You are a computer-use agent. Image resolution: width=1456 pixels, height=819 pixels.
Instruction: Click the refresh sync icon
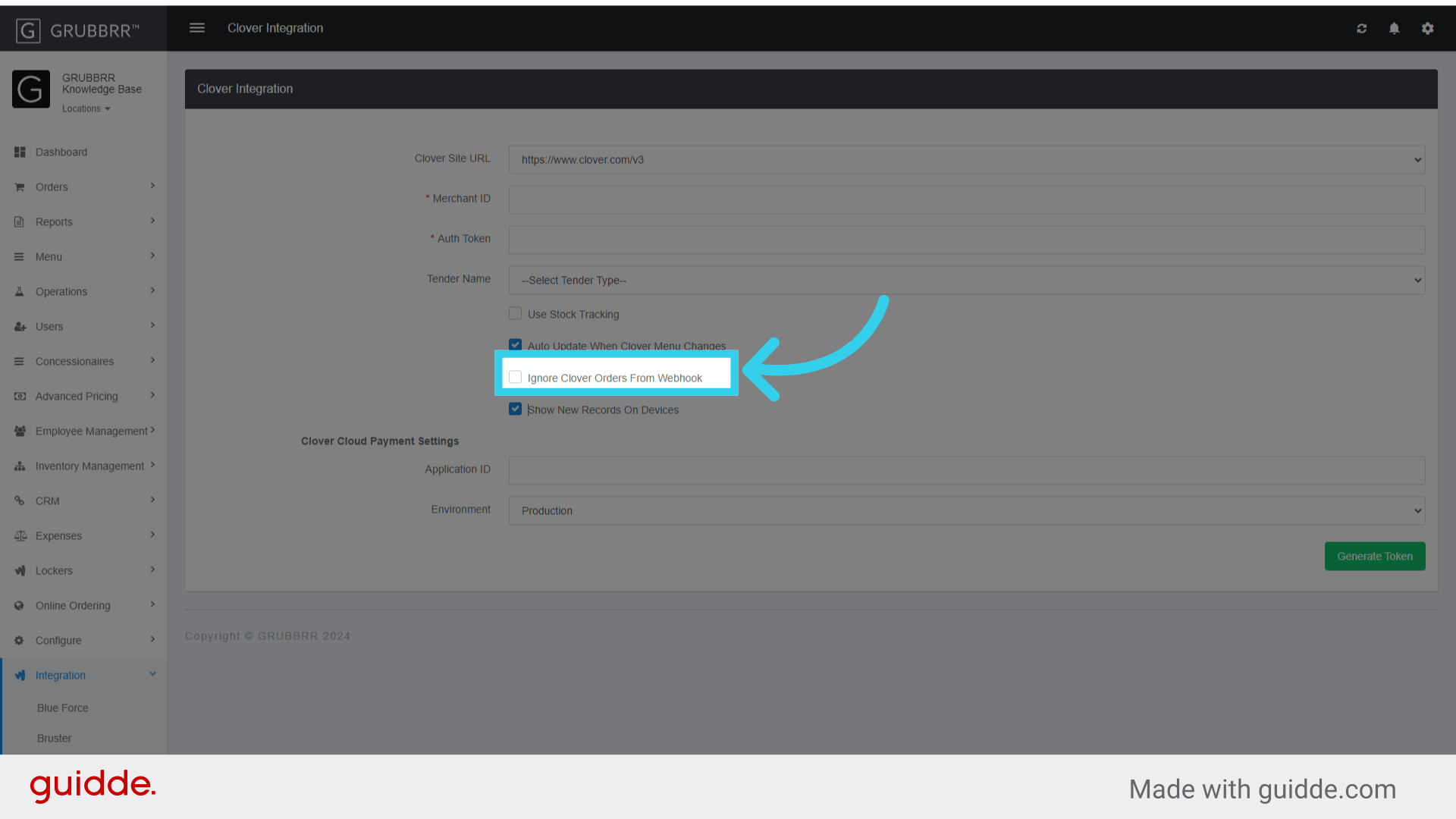click(x=1362, y=28)
